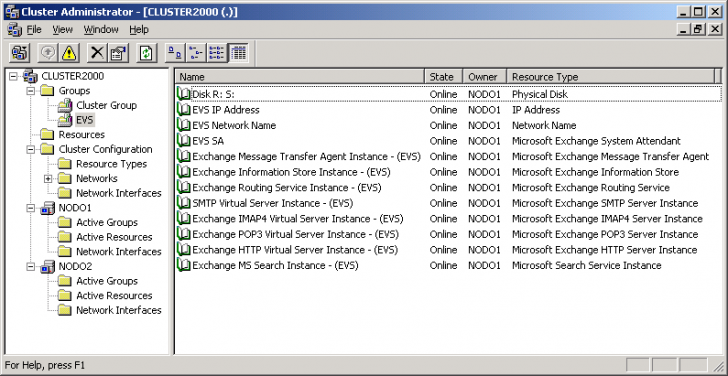Click the Cluster Administrator title bar app icon
The height and width of the screenshot is (376, 728).
[12, 12]
